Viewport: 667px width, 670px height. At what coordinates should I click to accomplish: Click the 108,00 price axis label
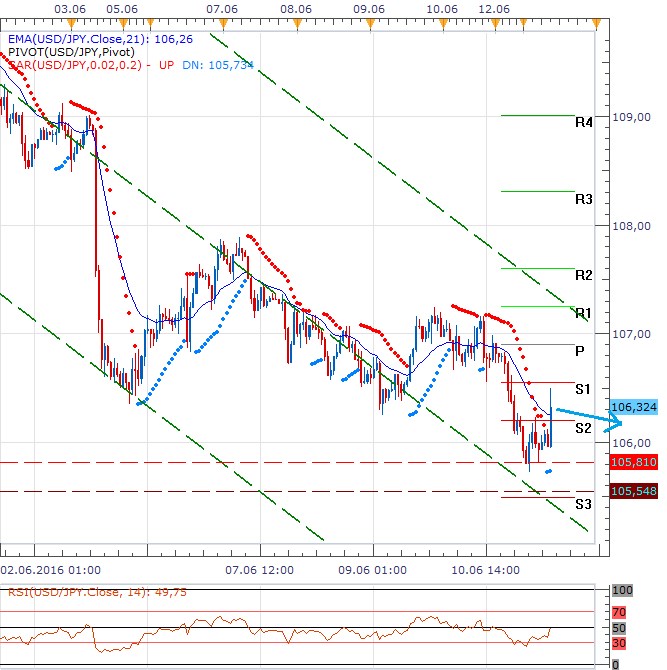point(632,226)
